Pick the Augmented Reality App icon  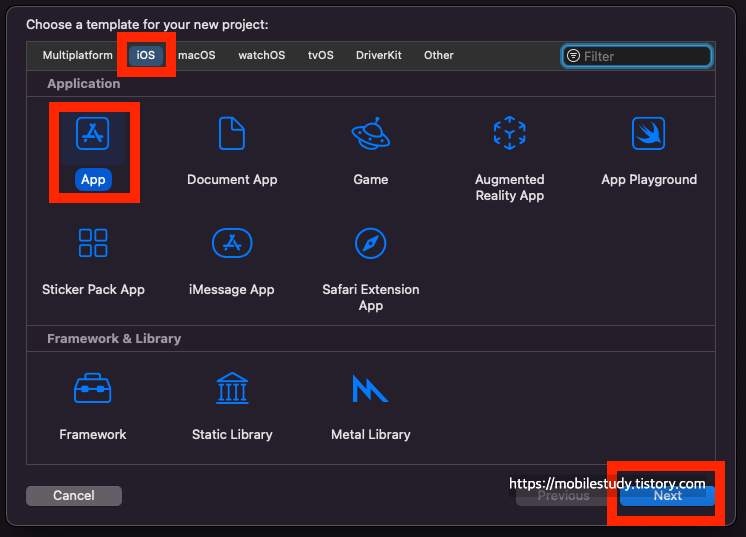[x=510, y=133]
